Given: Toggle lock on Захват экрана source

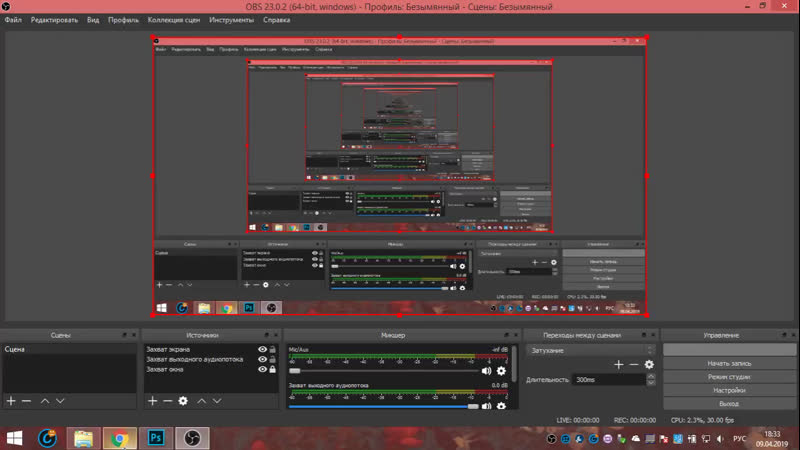Looking at the screenshot, I should coord(272,349).
